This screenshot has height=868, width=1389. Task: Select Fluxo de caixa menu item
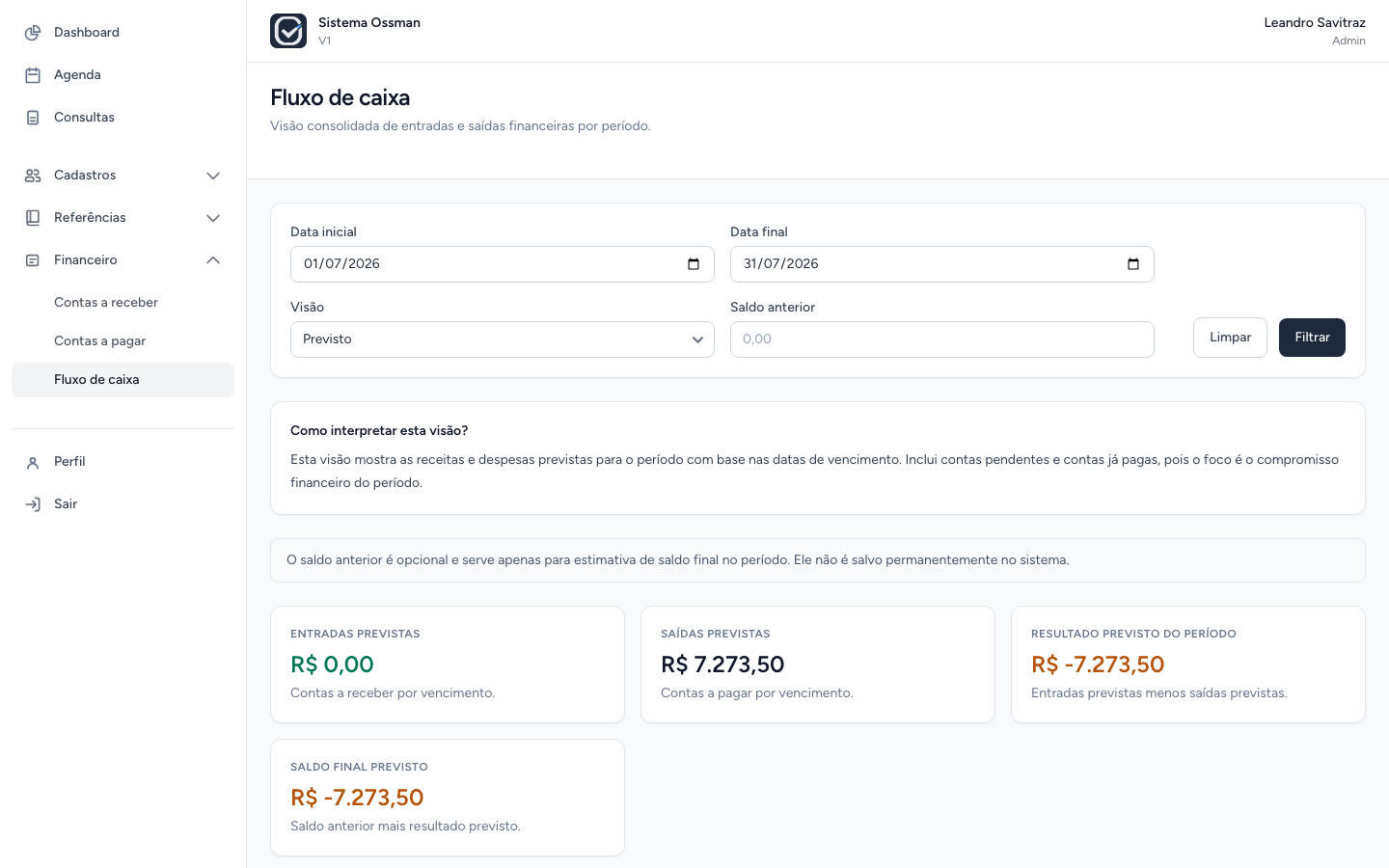123,380
